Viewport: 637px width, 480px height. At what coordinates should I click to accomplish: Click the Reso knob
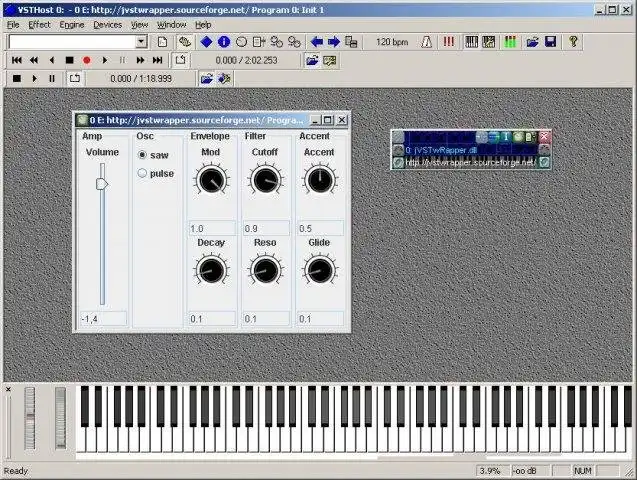pyautogui.click(x=265, y=270)
